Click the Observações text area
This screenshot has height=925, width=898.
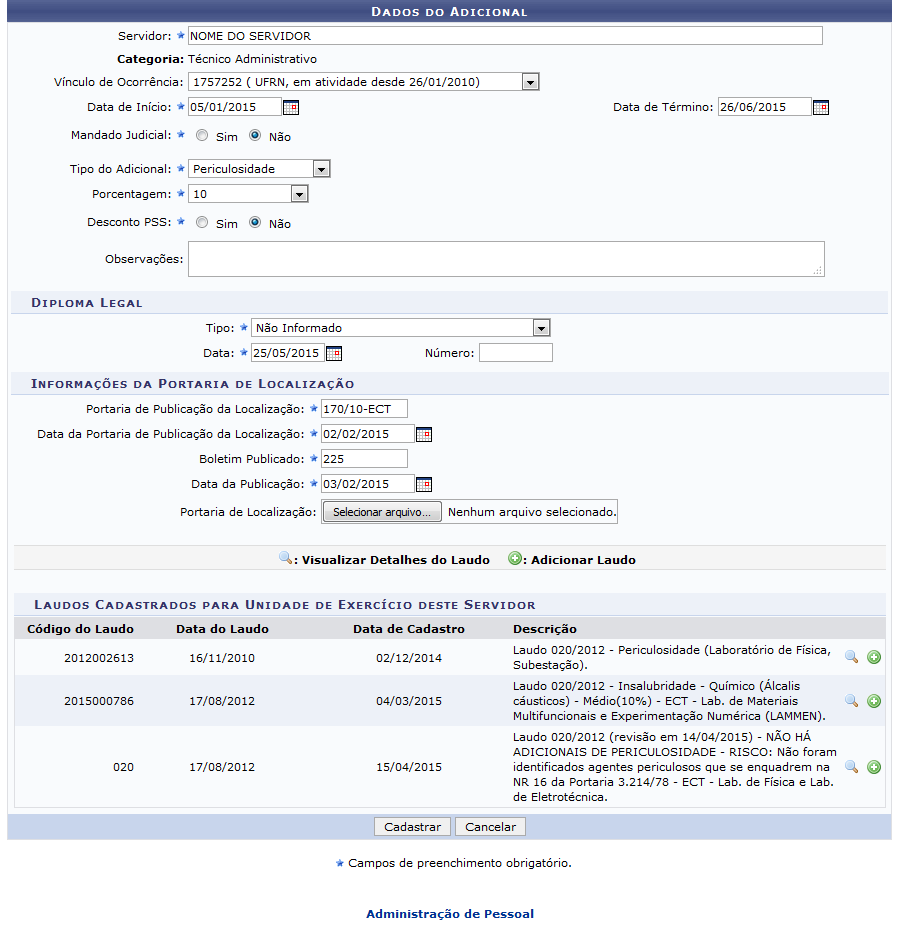(x=505, y=258)
